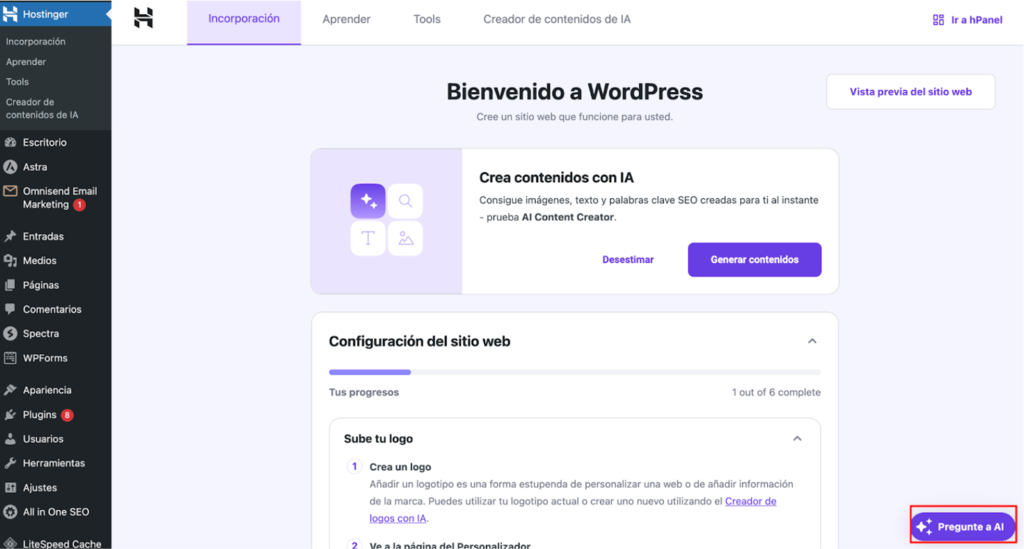Open the Tools tab
The width and height of the screenshot is (1024, 549).
click(427, 20)
